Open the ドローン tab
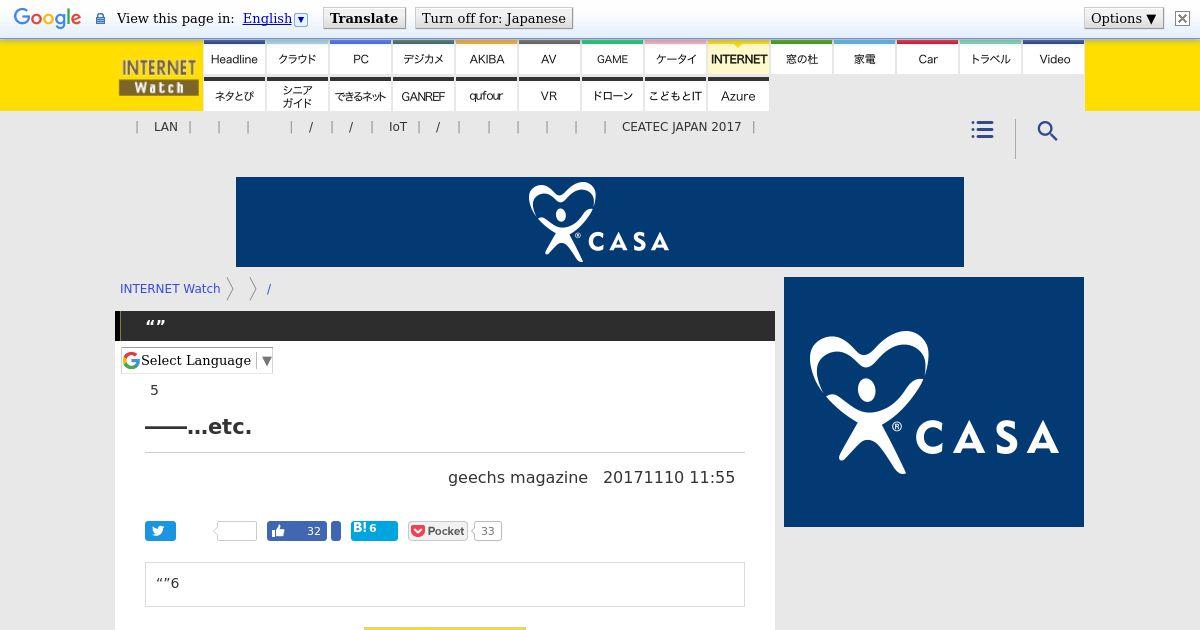Viewport: 1200px width, 630px height. pos(612,95)
